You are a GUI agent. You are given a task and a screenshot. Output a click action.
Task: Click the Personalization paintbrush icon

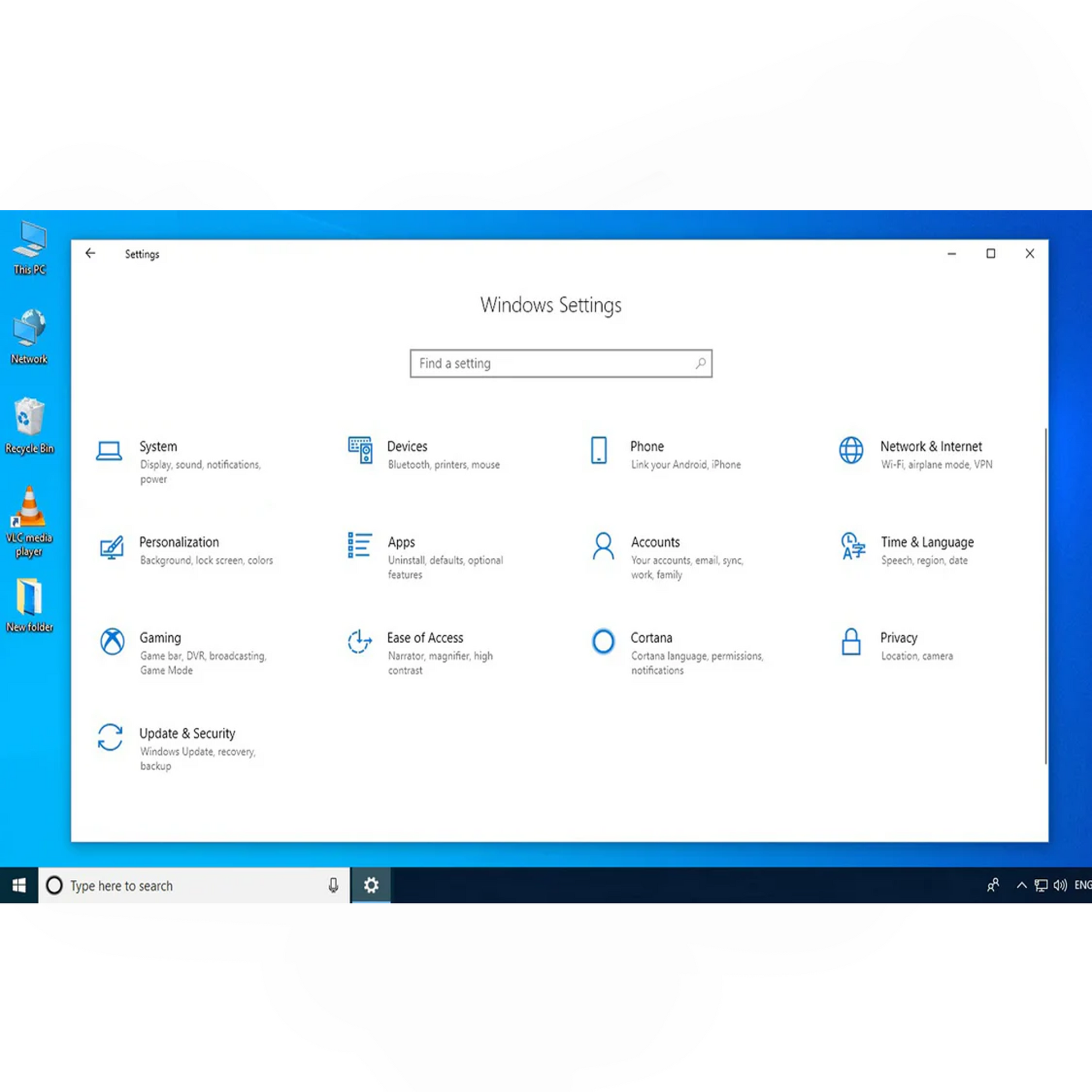[x=111, y=547]
